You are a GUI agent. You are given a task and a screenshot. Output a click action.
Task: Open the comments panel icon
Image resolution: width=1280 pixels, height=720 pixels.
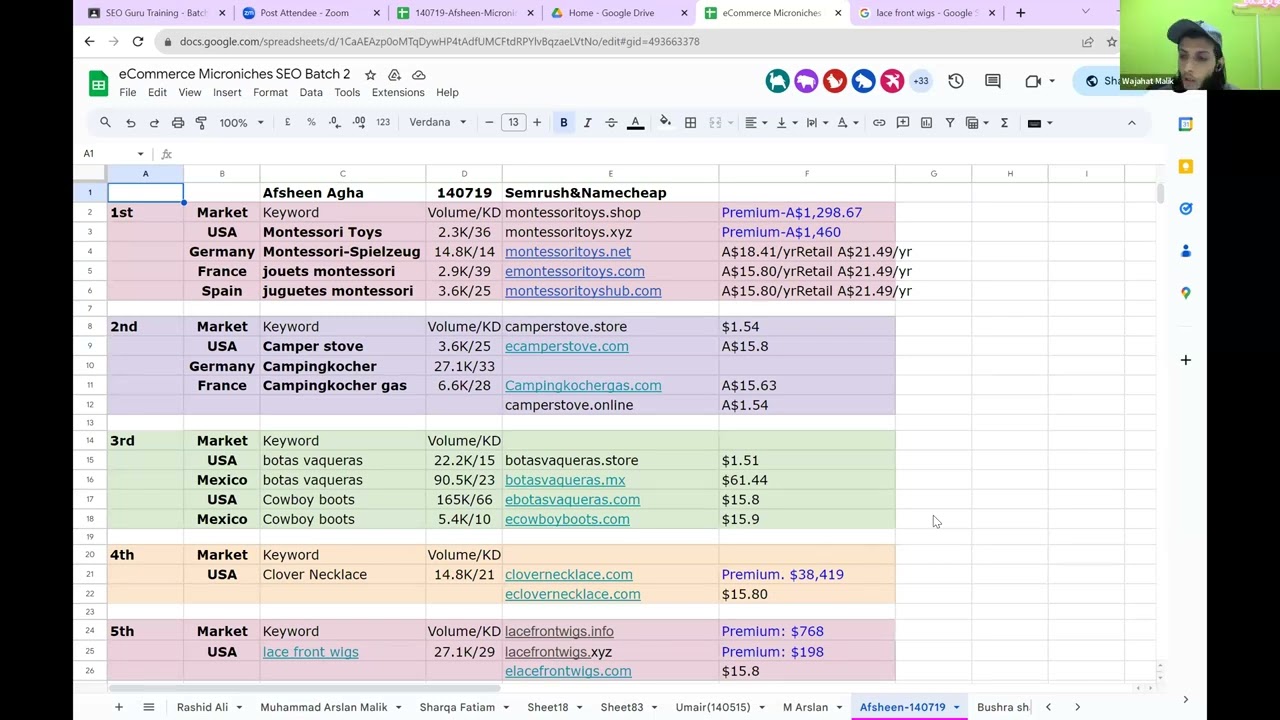(x=993, y=81)
